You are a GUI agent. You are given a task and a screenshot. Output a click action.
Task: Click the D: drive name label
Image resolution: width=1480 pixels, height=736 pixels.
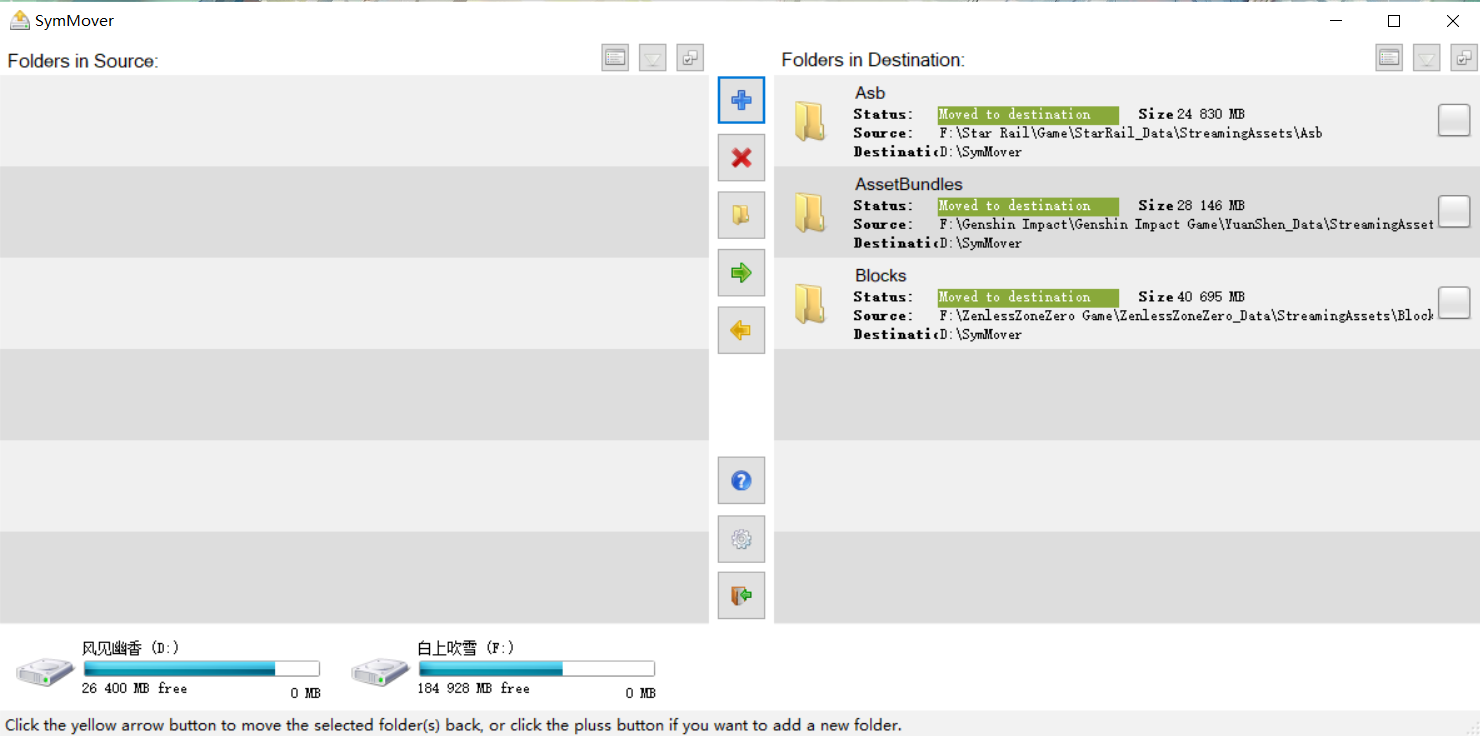(x=131, y=648)
